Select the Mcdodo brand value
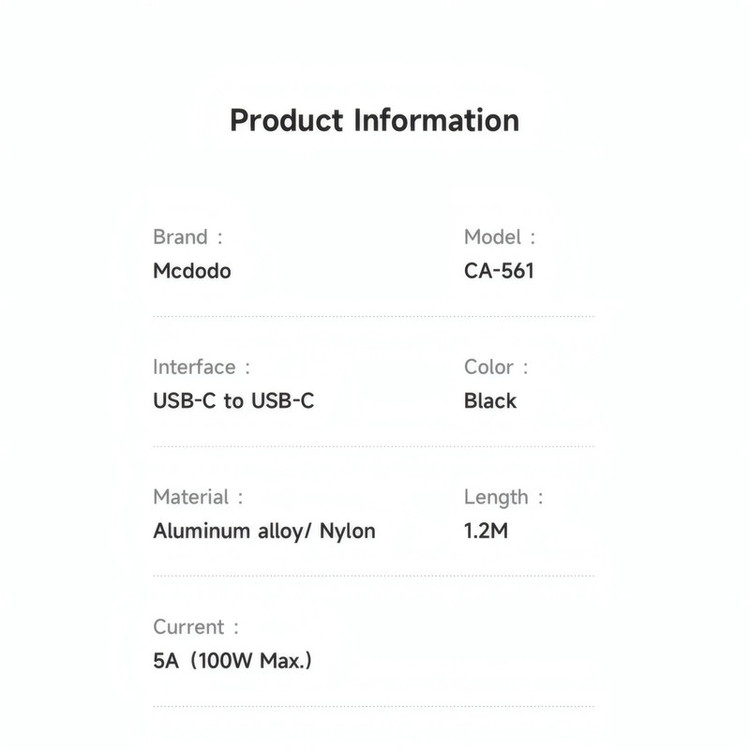The height and width of the screenshot is (750, 750). click(192, 271)
